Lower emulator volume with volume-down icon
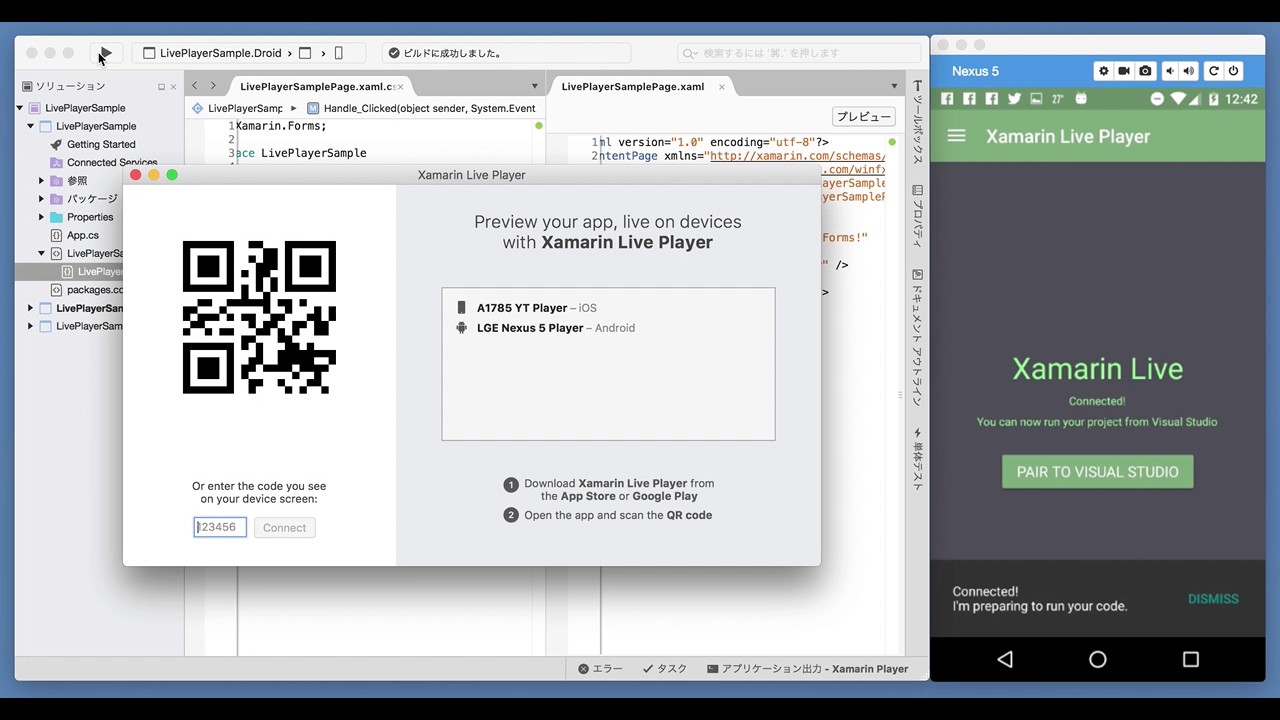1280x720 pixels. click(x=1168, y=71)
